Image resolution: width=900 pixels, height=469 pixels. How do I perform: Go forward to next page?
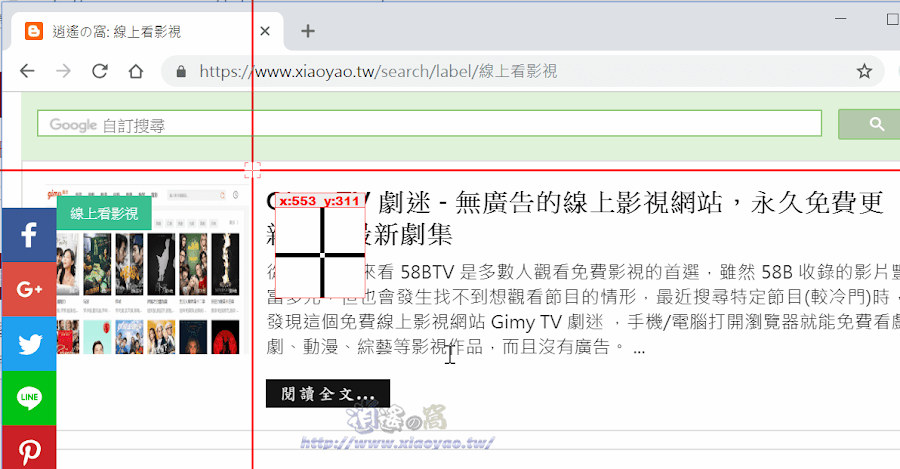click(63, 71)
